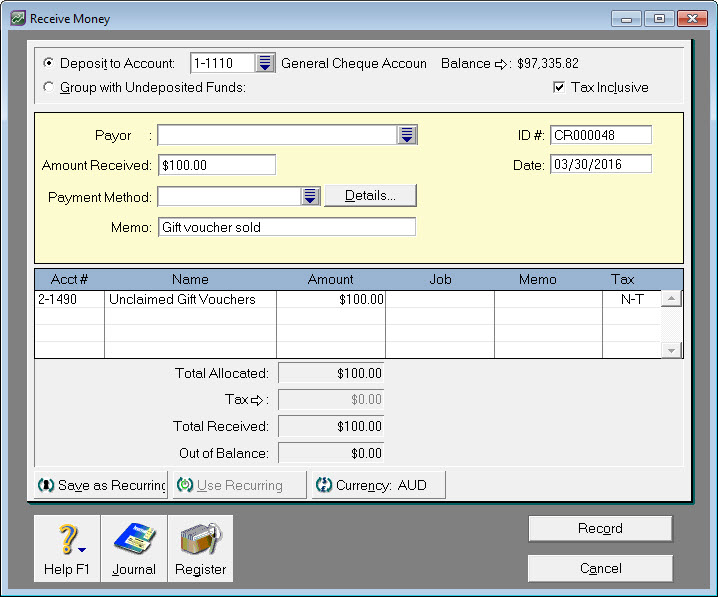Open the Register icon button
Screen dimensions: 718x597
tap(200, 548)
